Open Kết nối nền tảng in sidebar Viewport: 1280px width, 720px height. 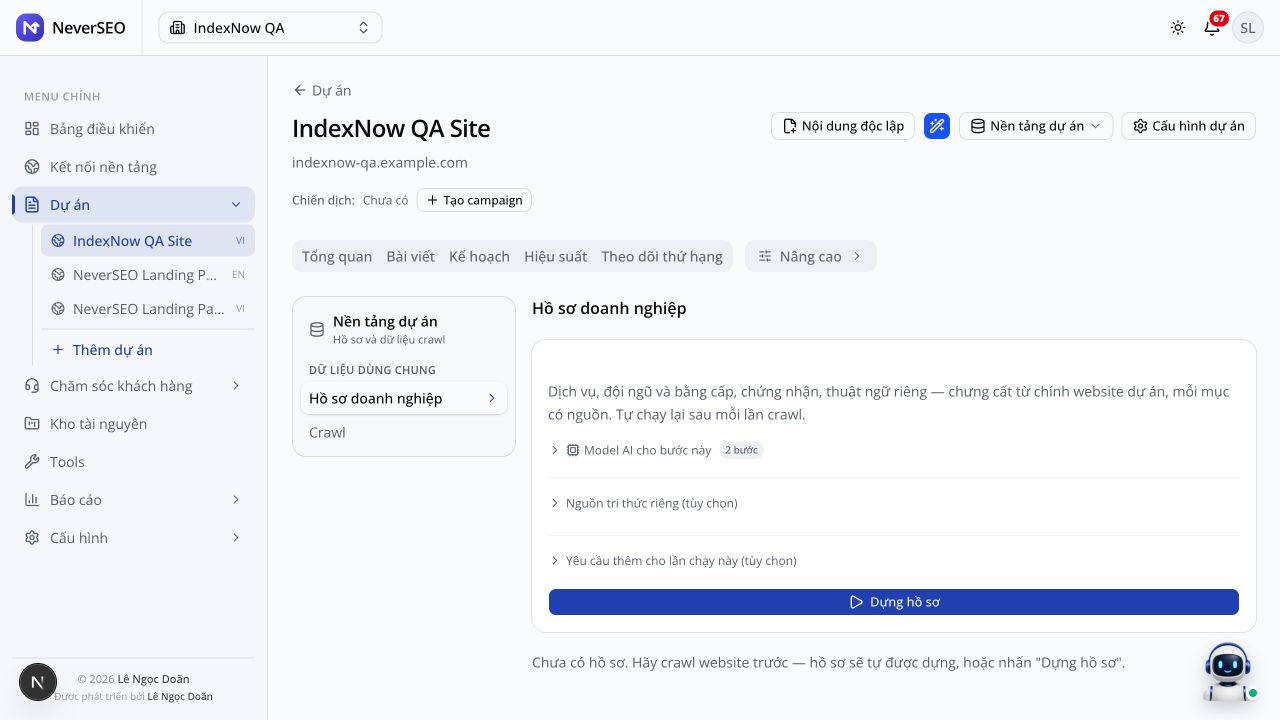[x=134, y=167]
